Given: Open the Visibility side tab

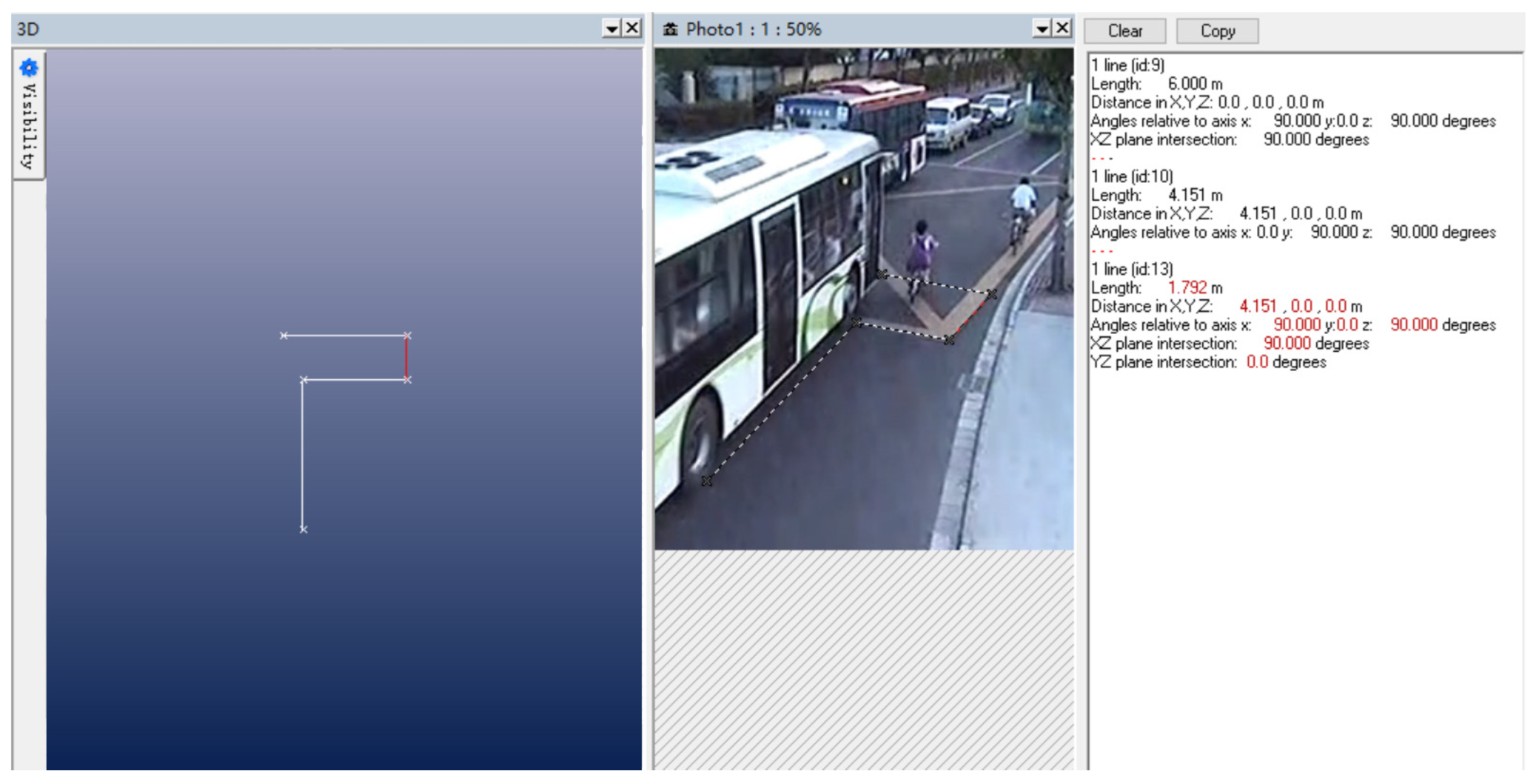Looking at the screenshot, I should (x=28, y=126).
